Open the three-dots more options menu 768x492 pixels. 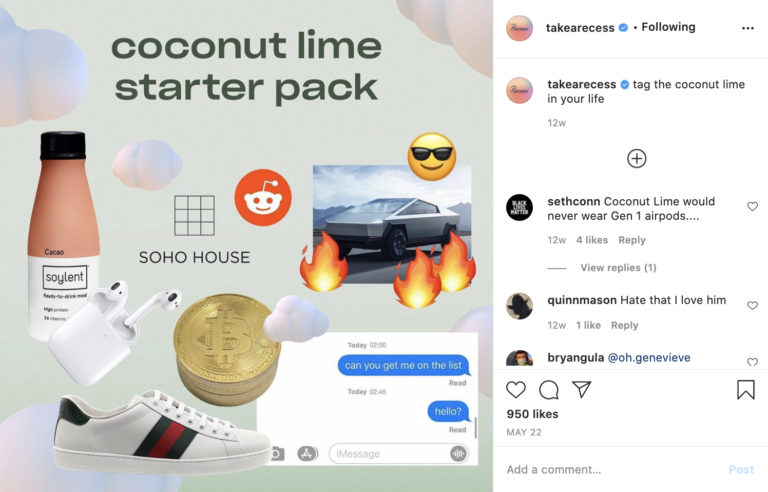[x=747, y=28]
